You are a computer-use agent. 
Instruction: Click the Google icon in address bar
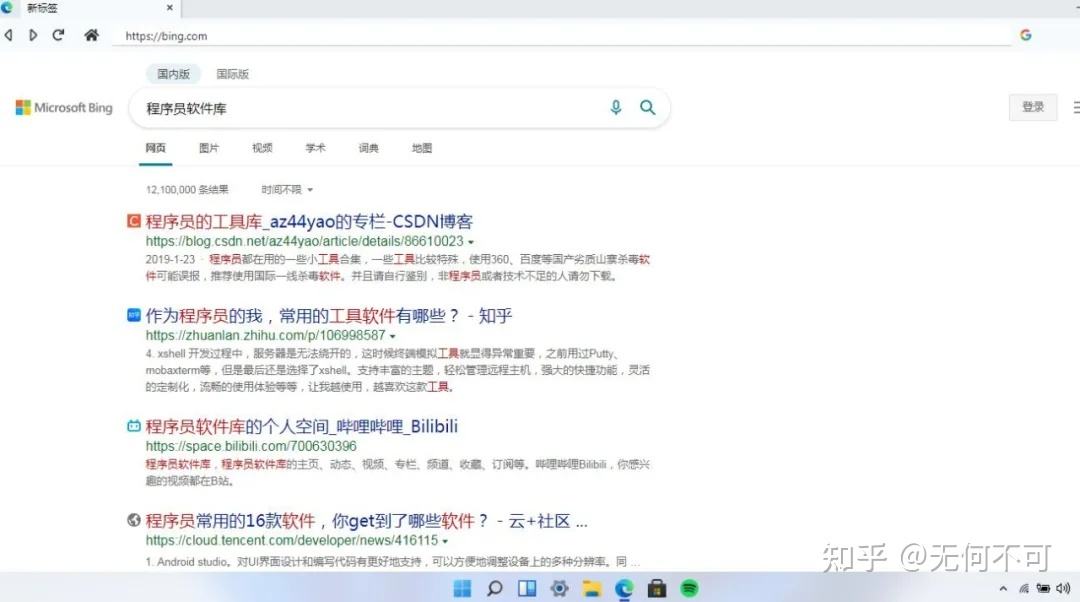pos(1026,35)
